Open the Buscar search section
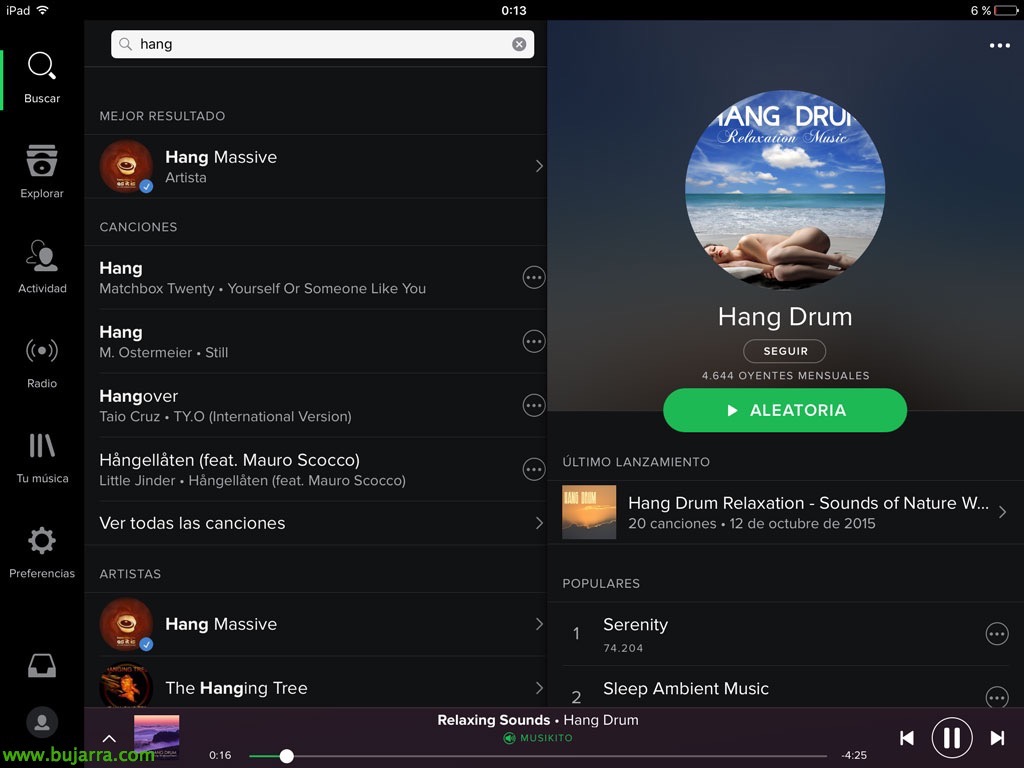The image size is (1024, 768). coord(42,78)
